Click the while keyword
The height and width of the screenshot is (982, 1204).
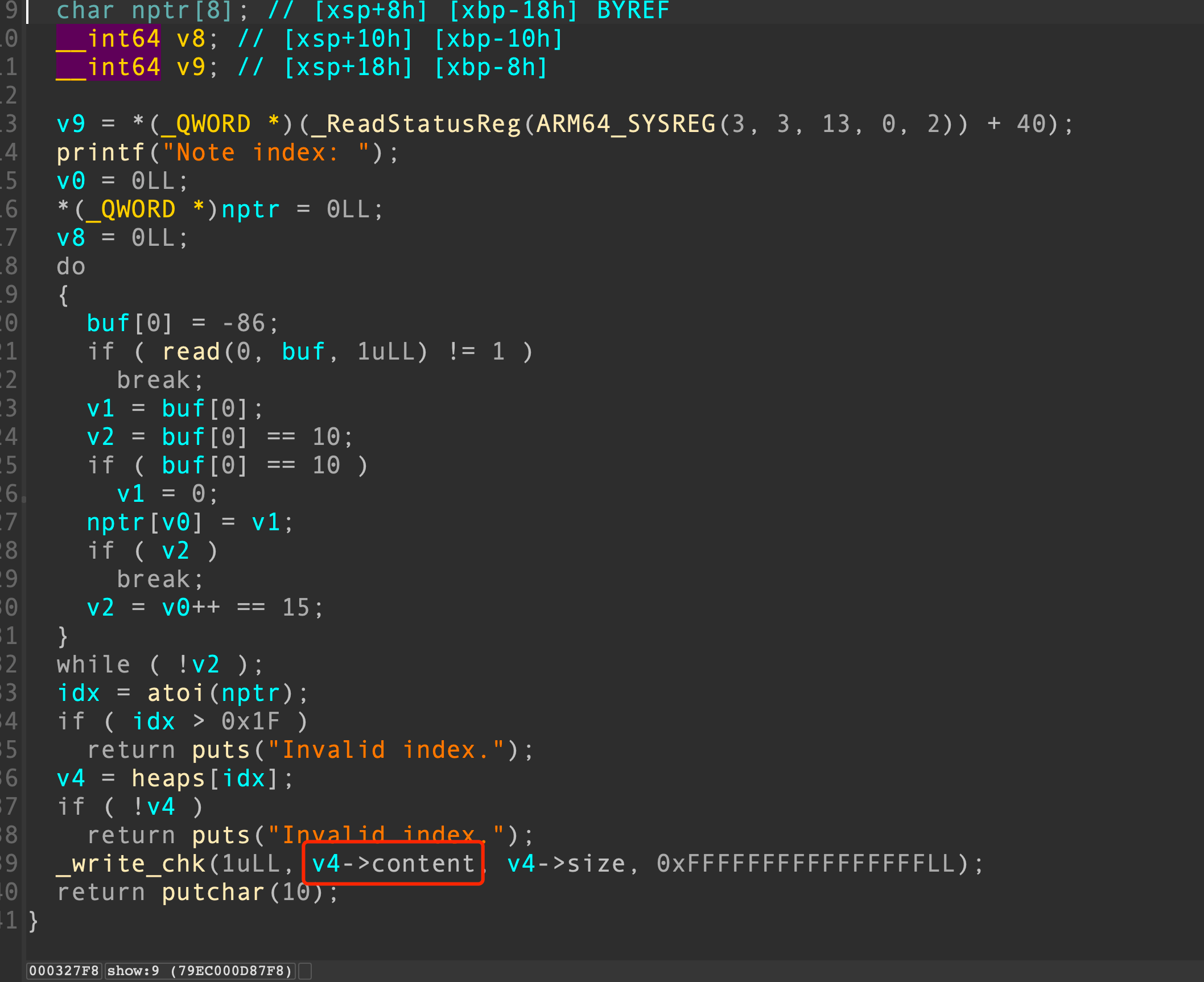tap(93, 665)
